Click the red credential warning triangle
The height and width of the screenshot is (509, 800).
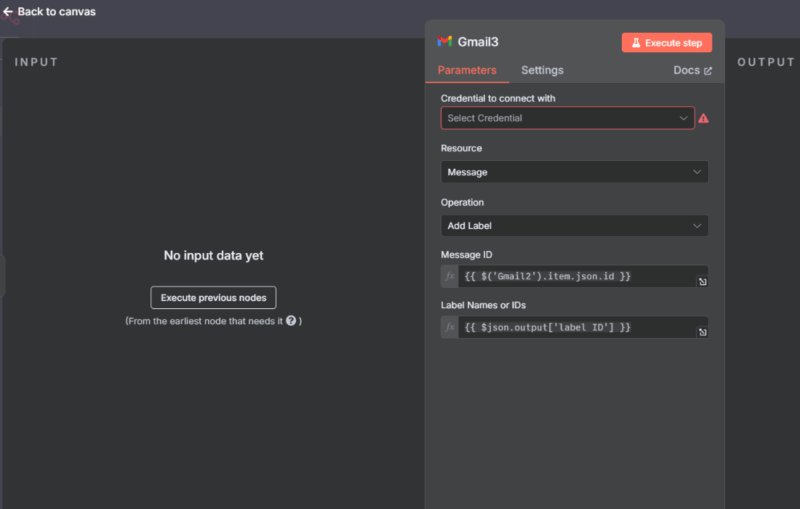pos(704,118)
